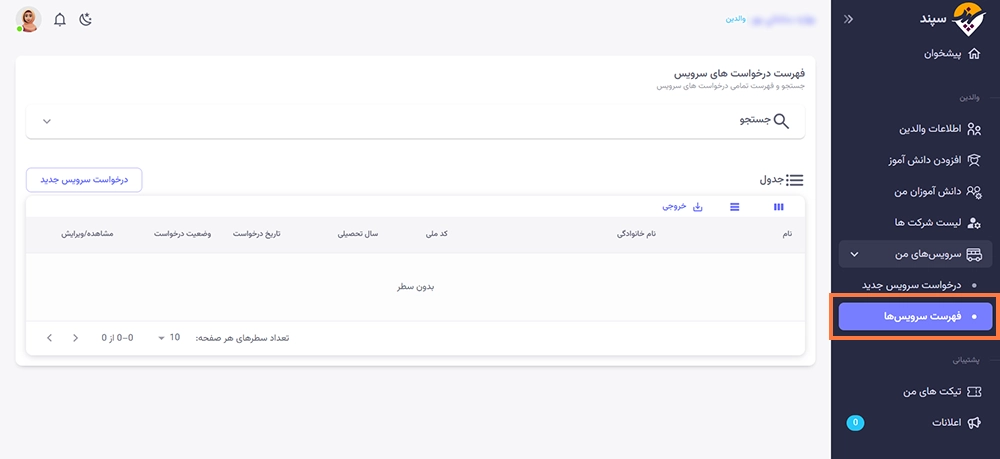This screenshot has width=1000, height=459.
Task: Open the notifications bell
Action: pyautogui.click(x=60, y=19)
